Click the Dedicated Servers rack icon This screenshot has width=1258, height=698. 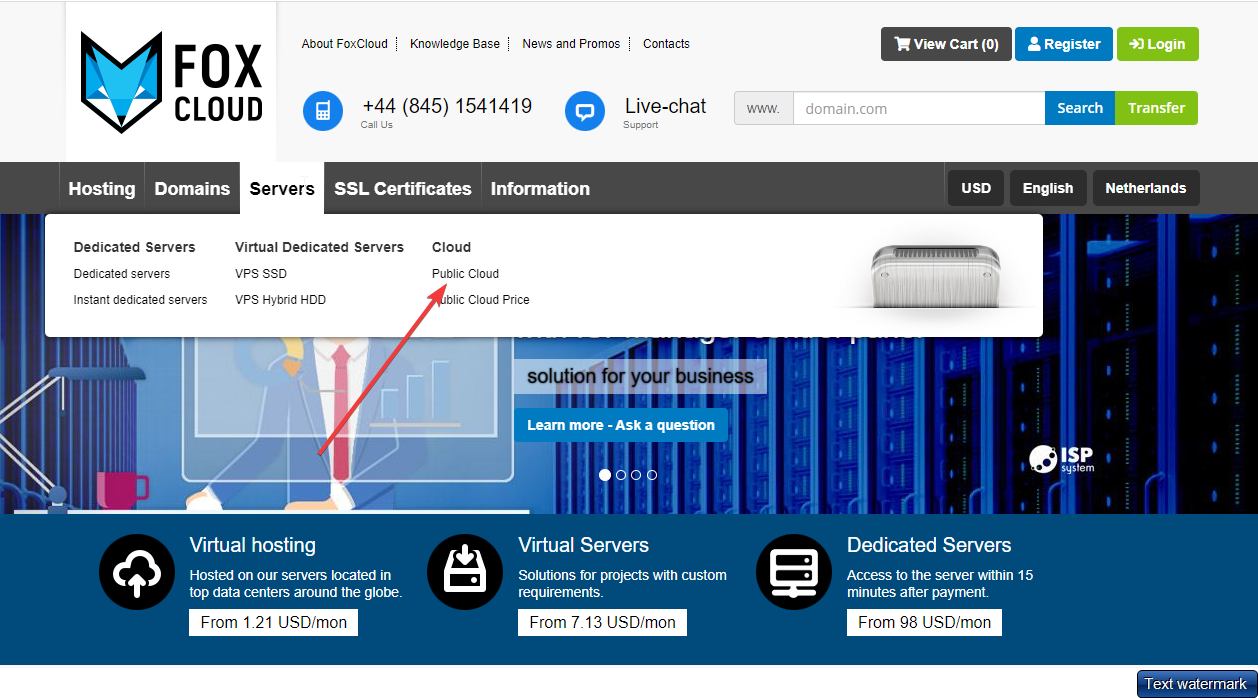click(794, 572)
